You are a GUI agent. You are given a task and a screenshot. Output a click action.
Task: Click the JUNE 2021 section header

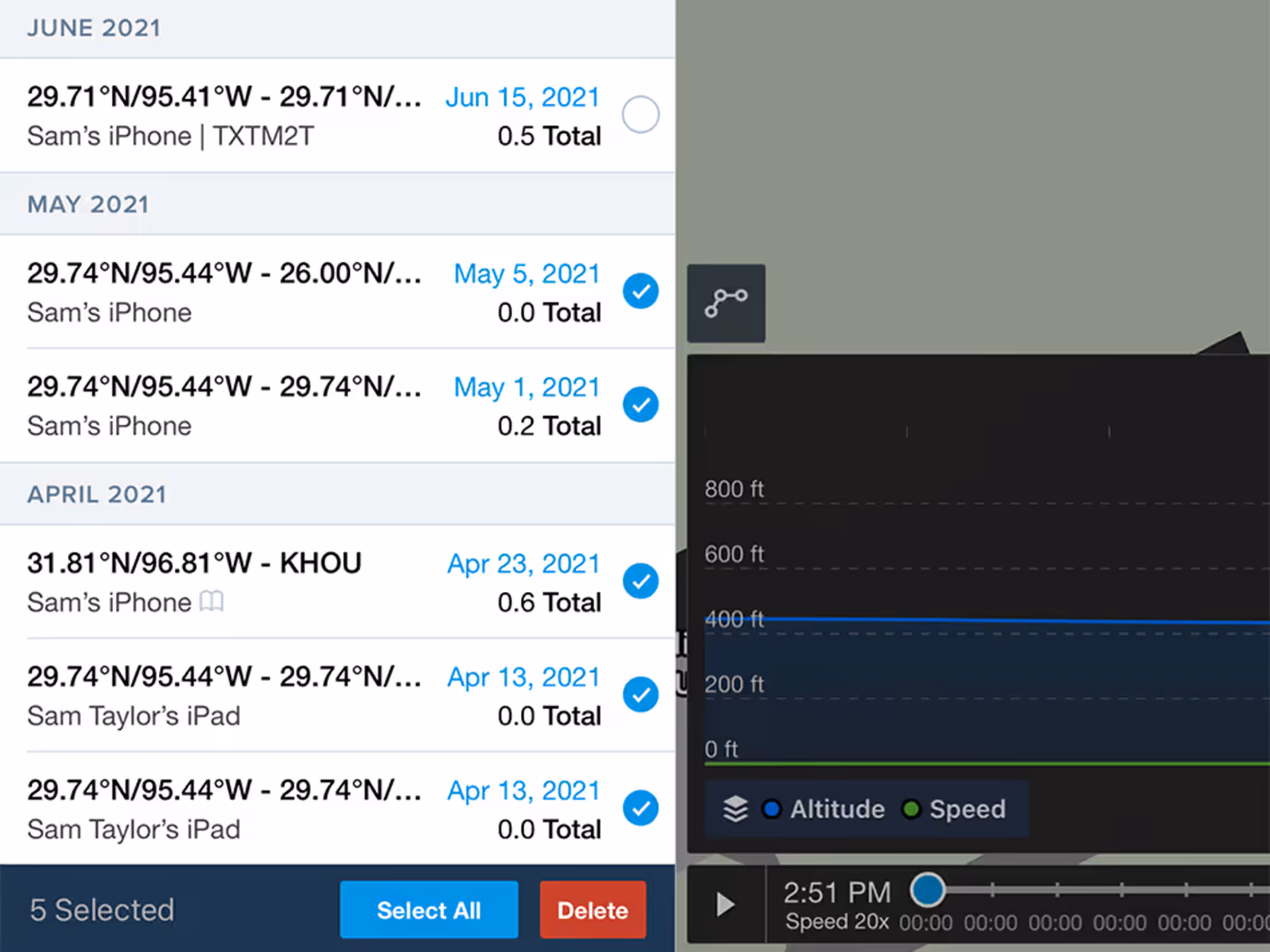click(95, 28)
